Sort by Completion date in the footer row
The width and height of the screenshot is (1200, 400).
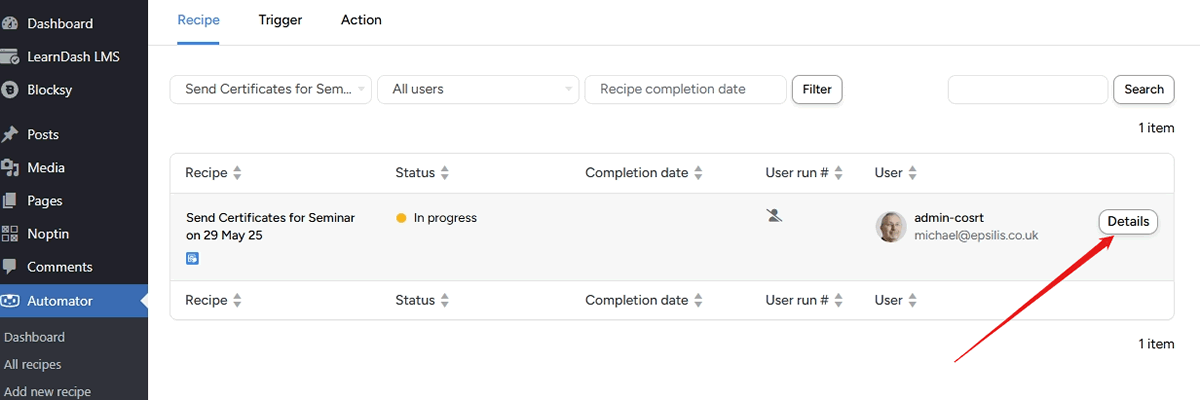pos(645,300)
